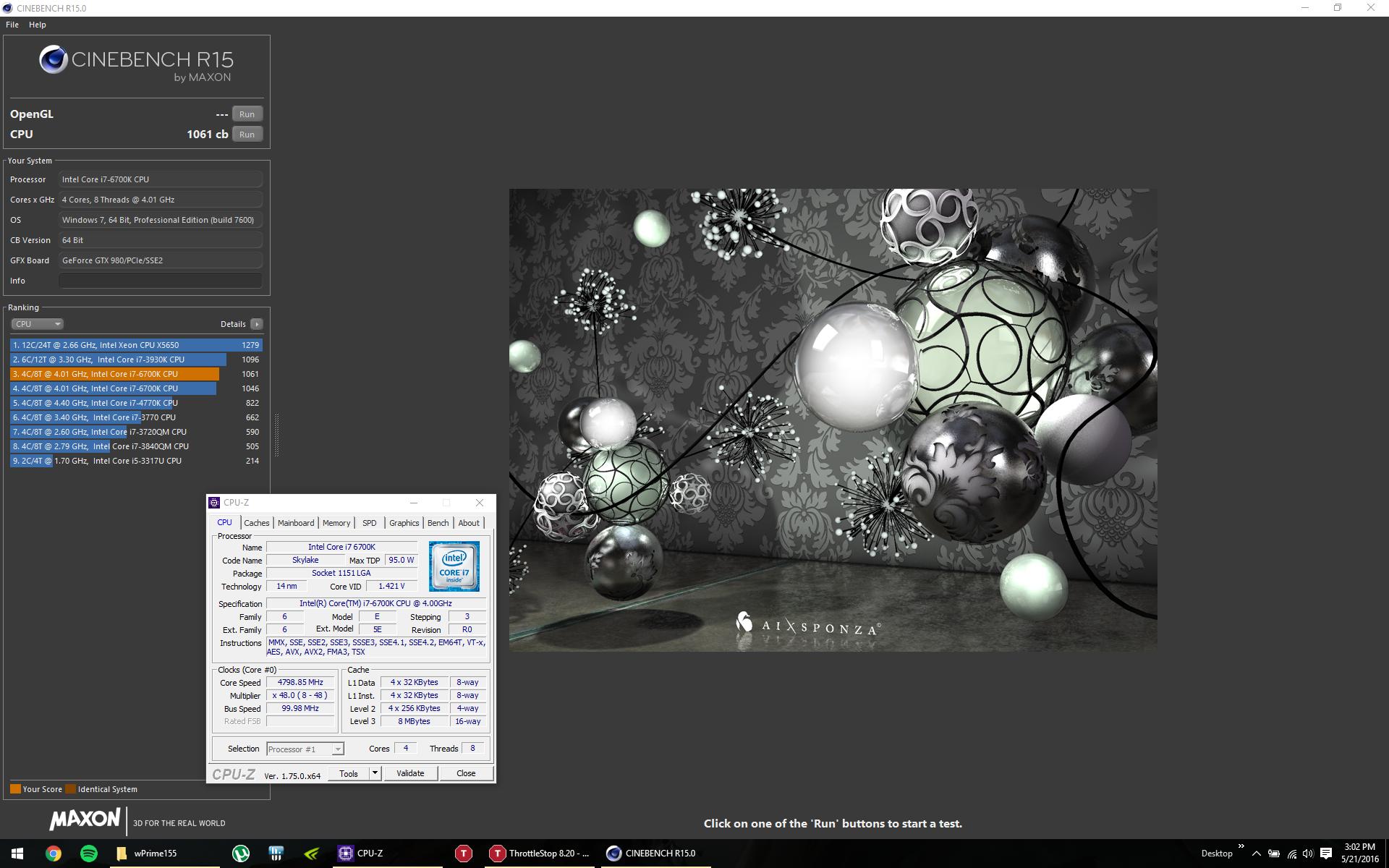Image resolution: width=1389 pixels, height=868 pixels.
Task: Click the empty Info input field
Action: 161,281
